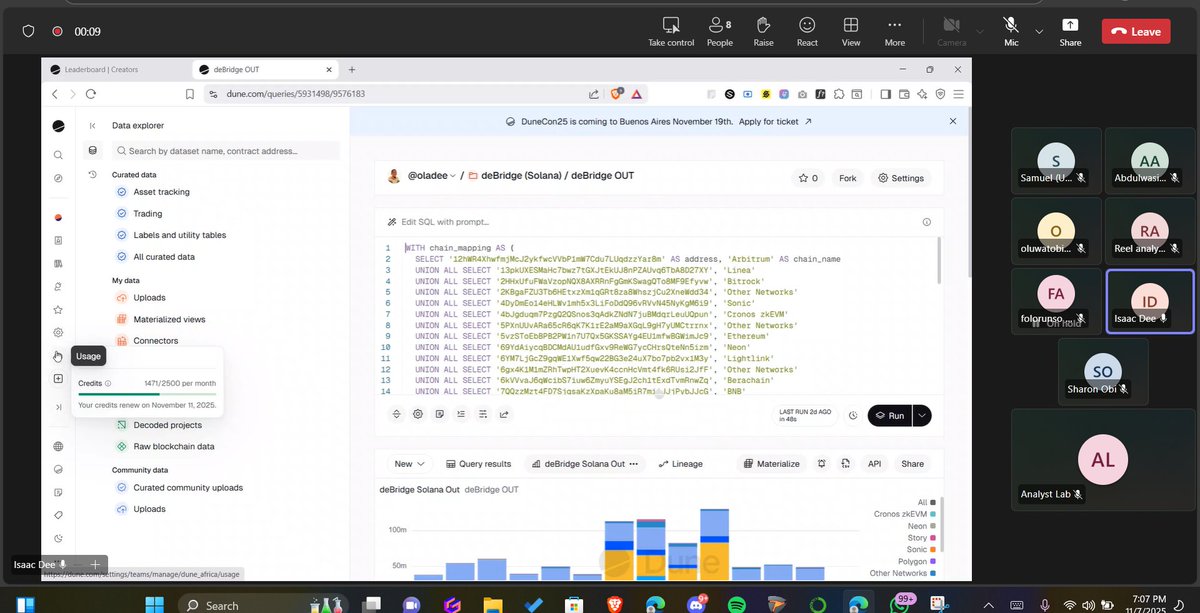Open the Query results tab

pos(478,464)
